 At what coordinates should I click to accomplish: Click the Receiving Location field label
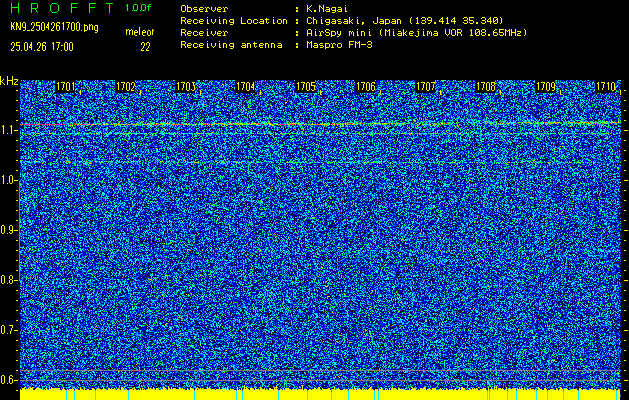[x=234, y=21]
